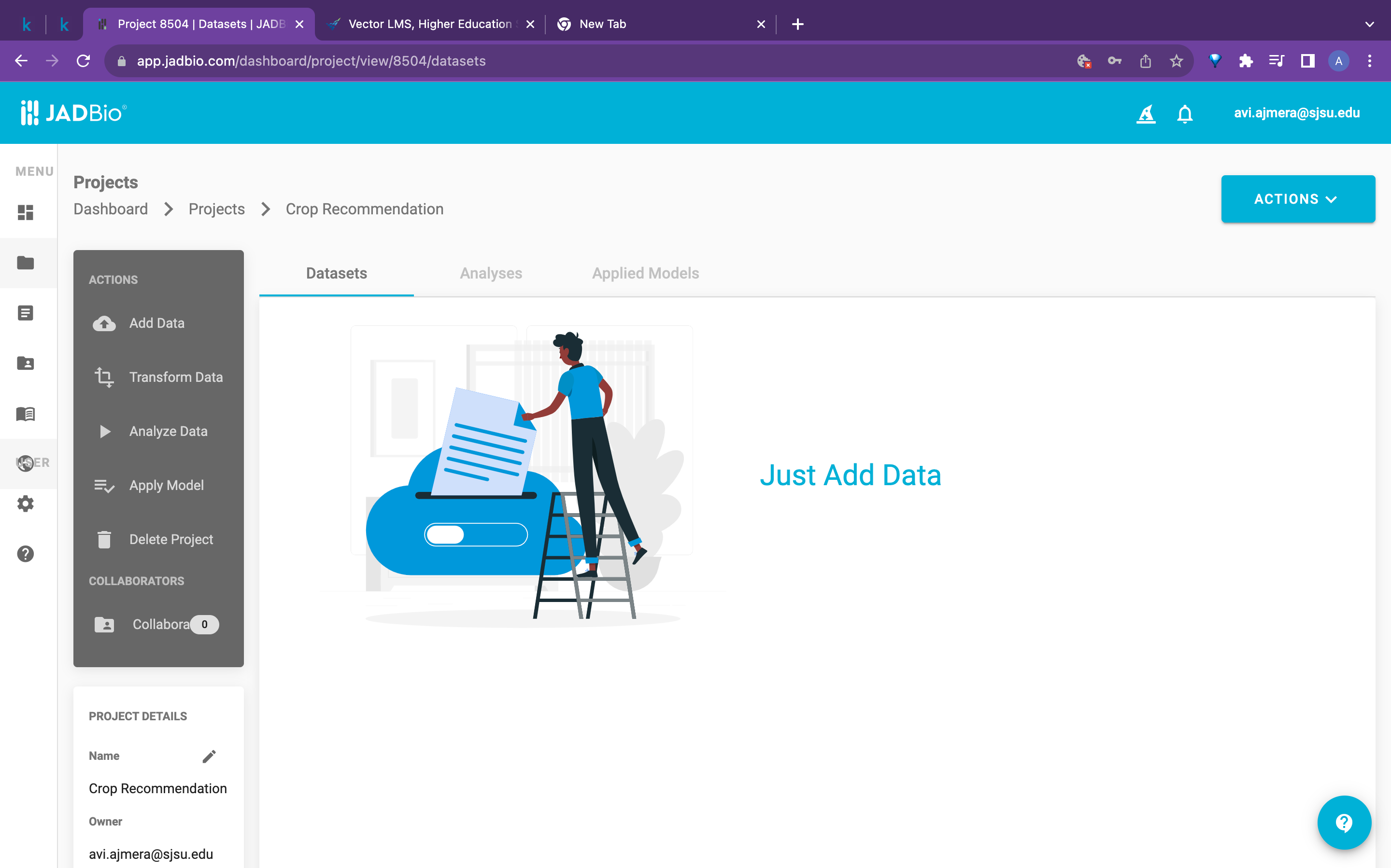Open the notifications bell

click(1184, 113)
